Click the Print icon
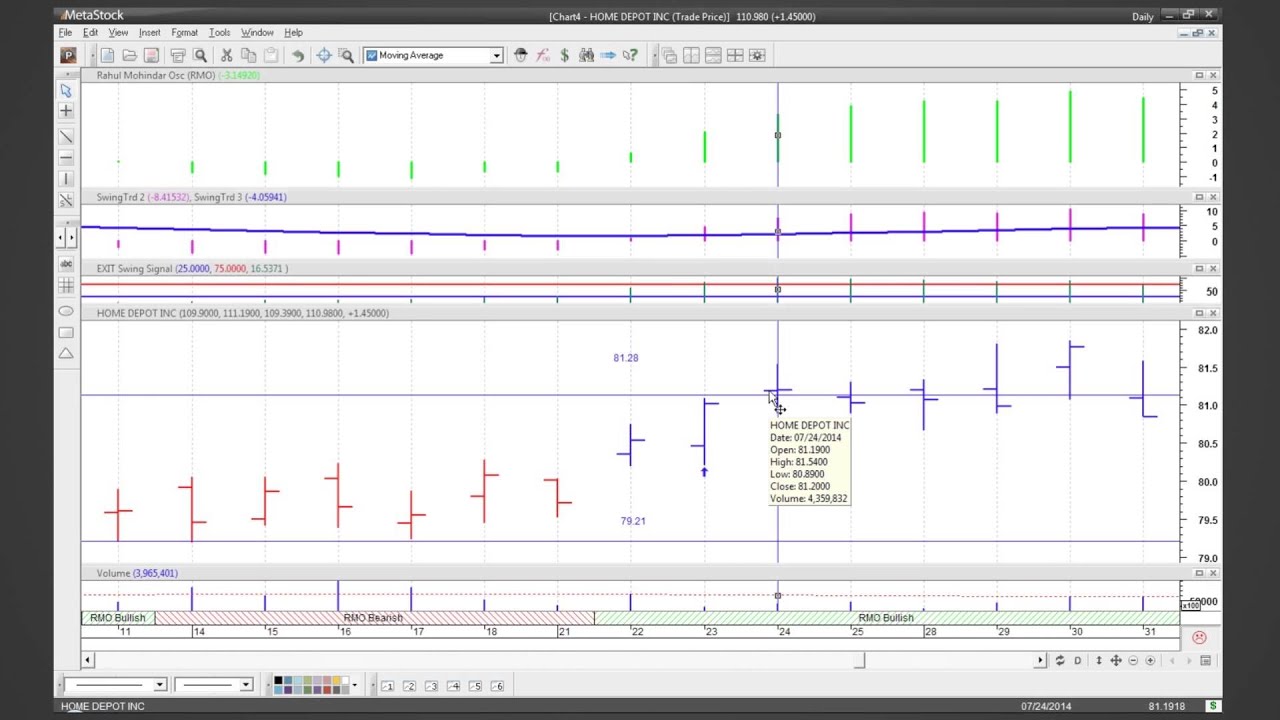Screen dimensions: 1280x720 coord(178,55)
